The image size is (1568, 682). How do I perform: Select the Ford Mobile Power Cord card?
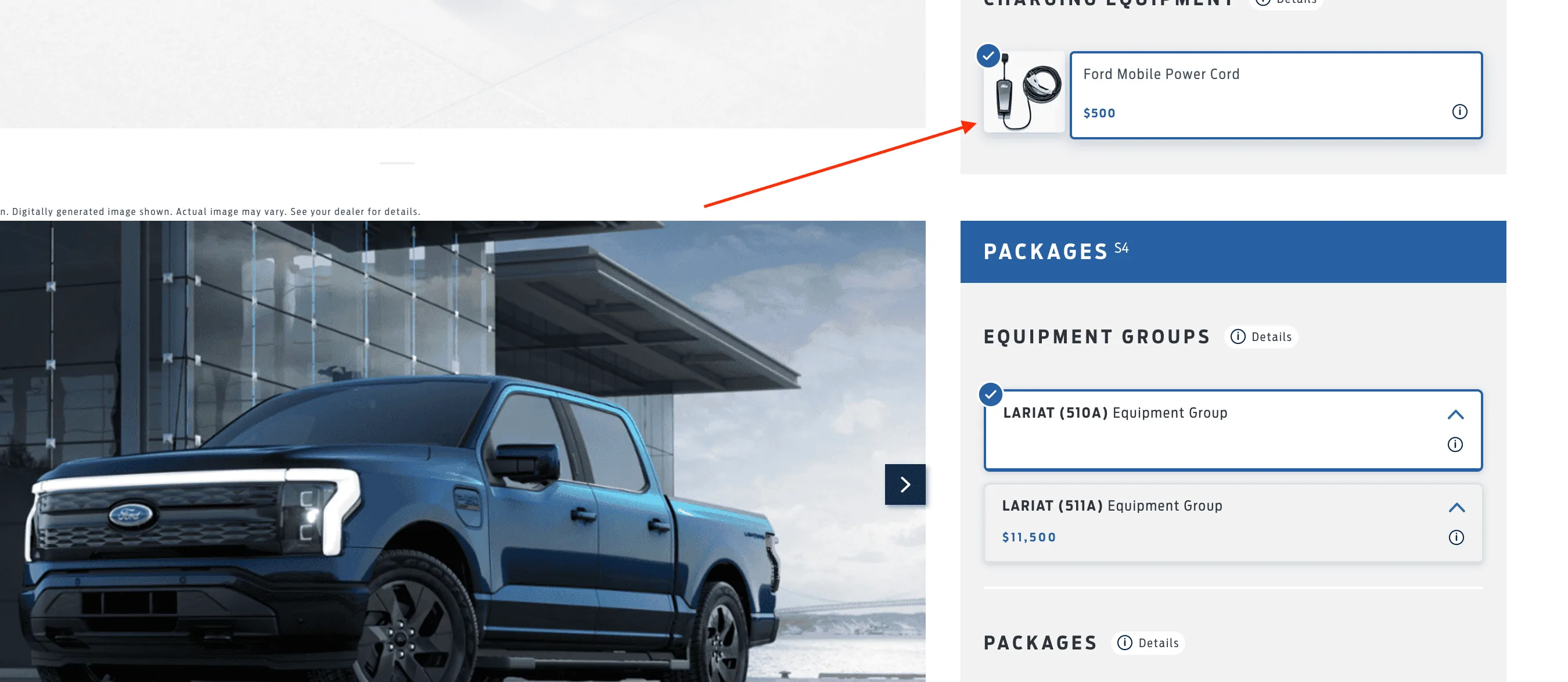coord(1276,95)
